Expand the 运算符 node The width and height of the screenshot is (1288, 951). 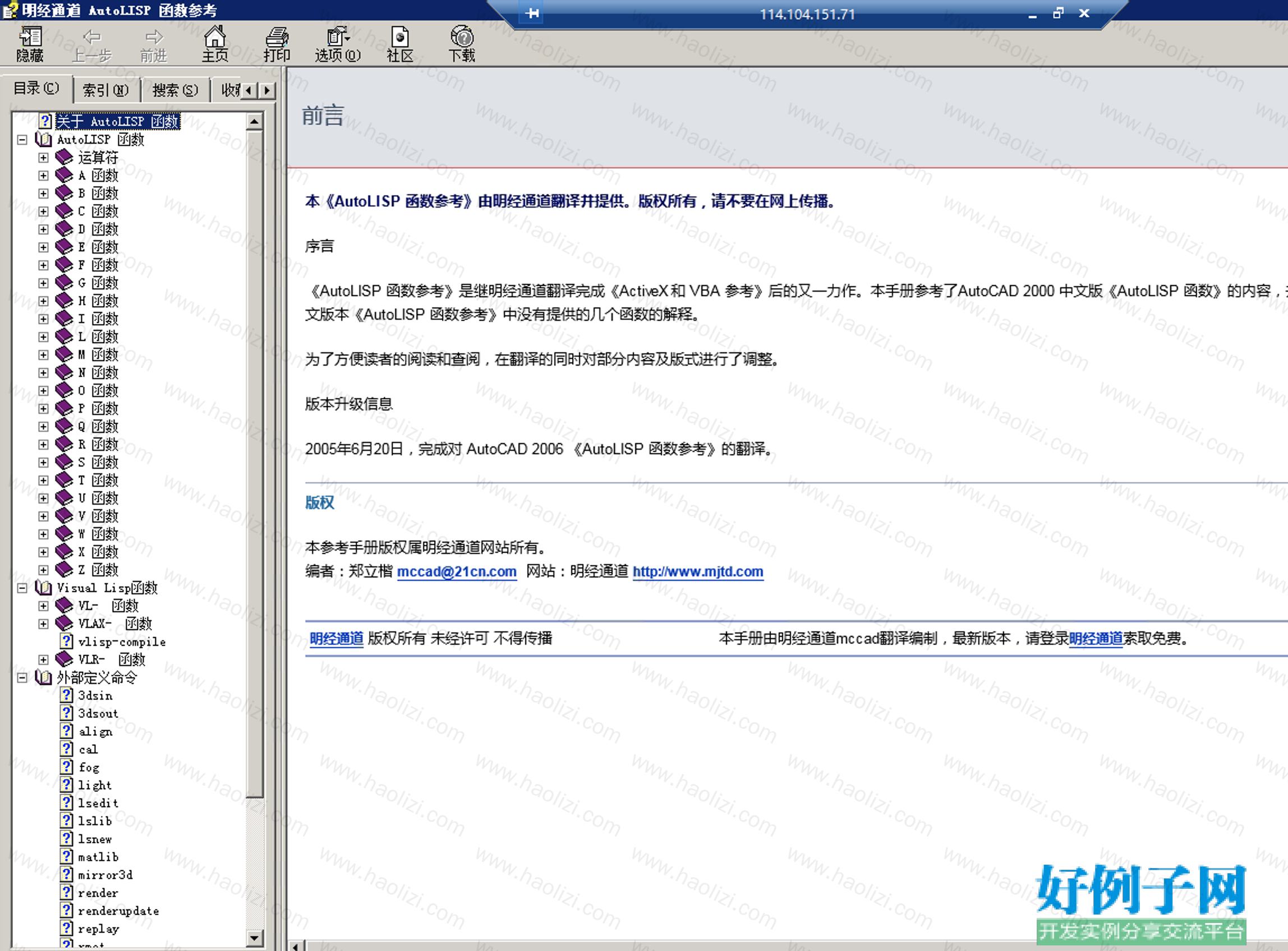[43, 158]
